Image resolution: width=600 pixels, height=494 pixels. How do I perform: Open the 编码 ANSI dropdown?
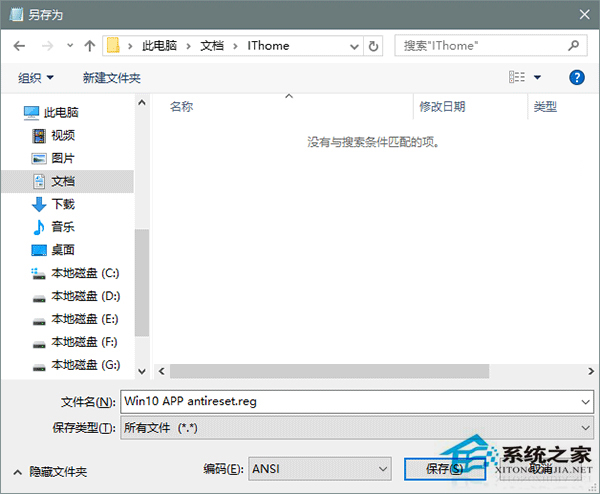[320, 469]
